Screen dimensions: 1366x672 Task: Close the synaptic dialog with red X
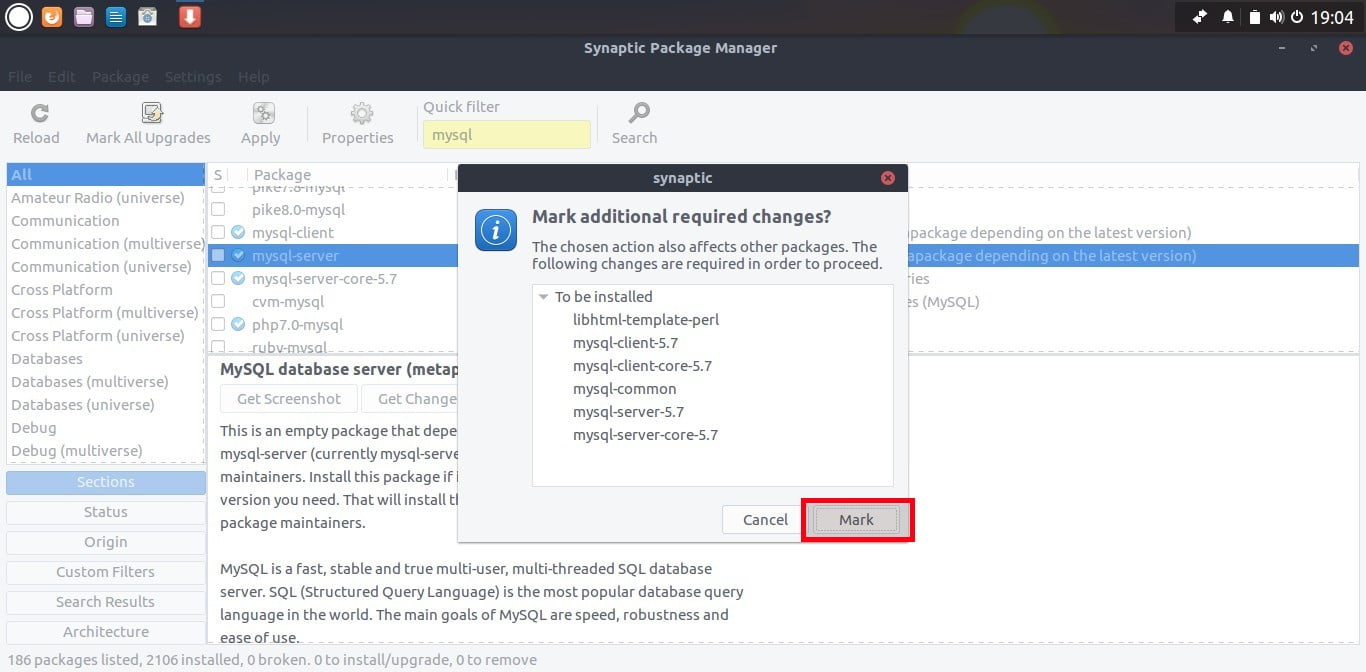click(887, 178)
